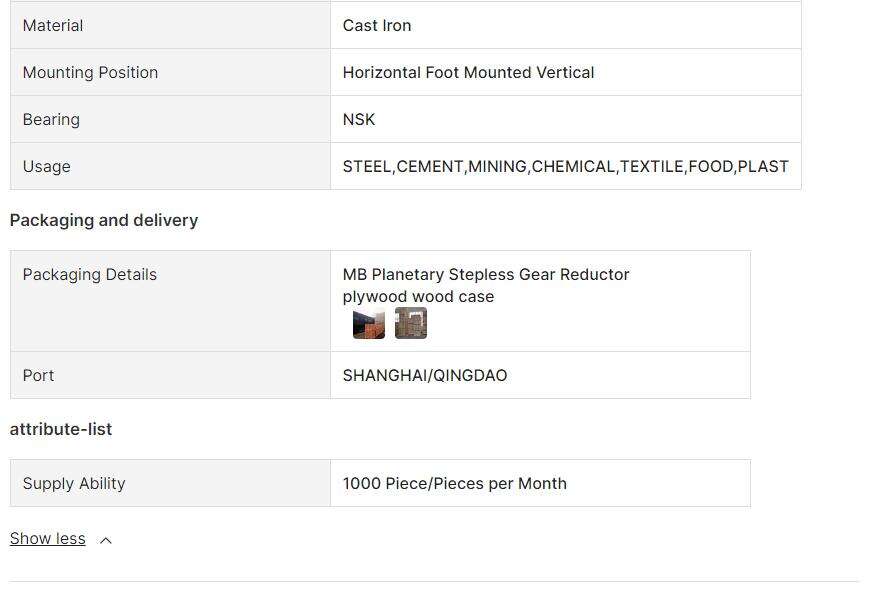The height and width of the screenshot is (594, 871).
Task: Open the second packaging photo of stacked crates
Action: 411,323
